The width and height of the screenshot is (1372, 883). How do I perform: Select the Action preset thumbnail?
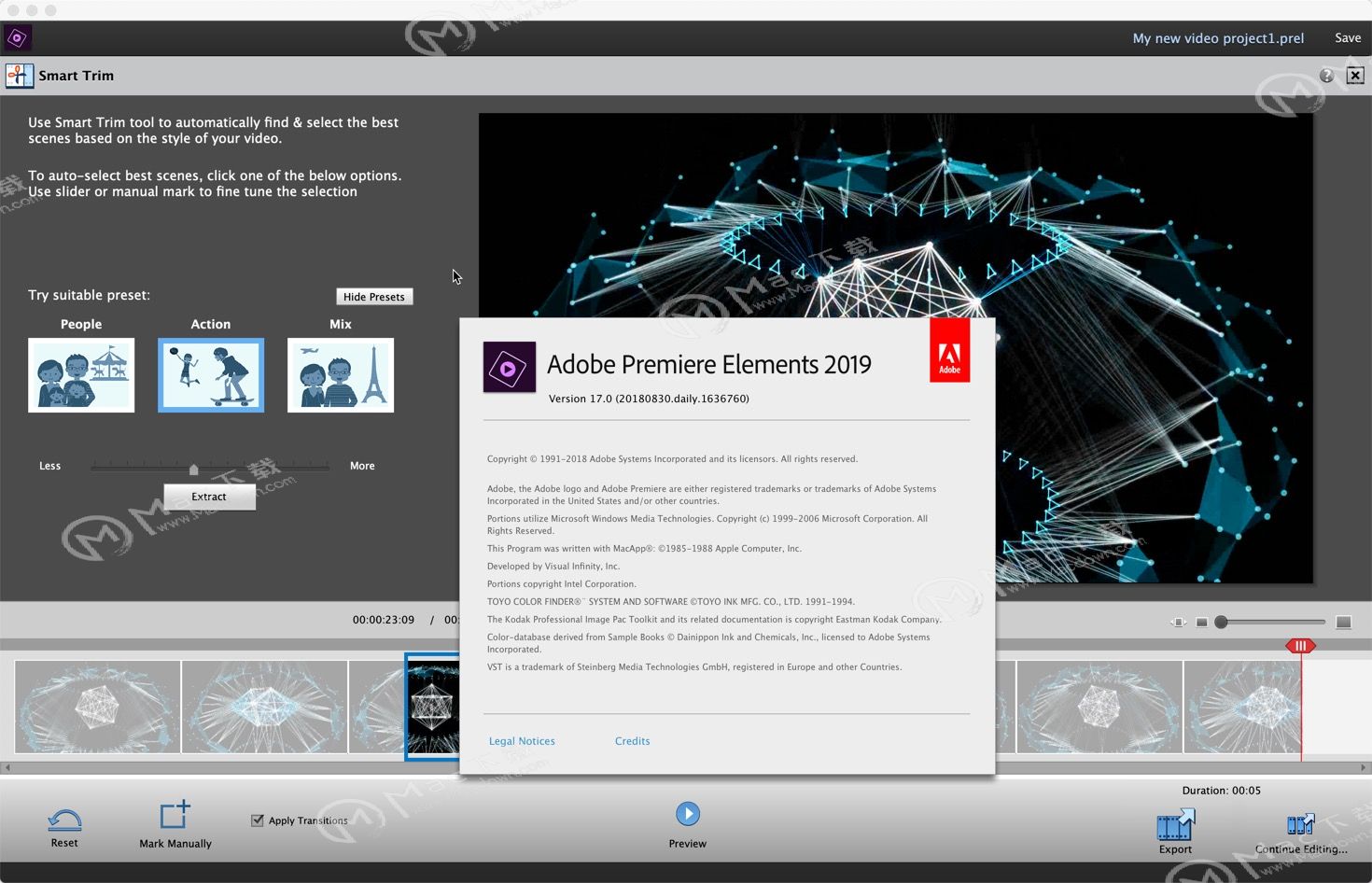(211, 375)
